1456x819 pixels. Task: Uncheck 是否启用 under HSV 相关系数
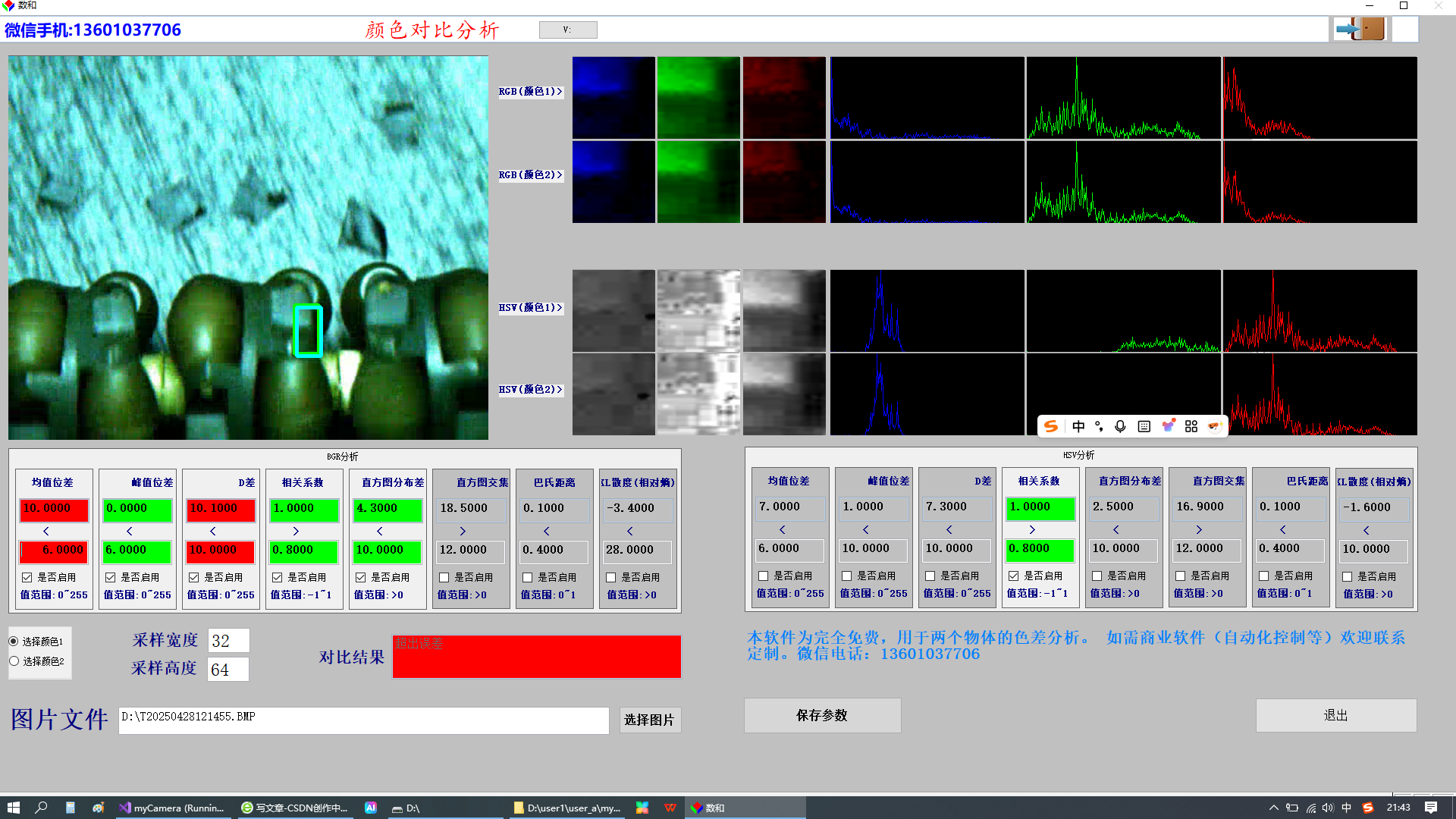(x=1014, y=576)
